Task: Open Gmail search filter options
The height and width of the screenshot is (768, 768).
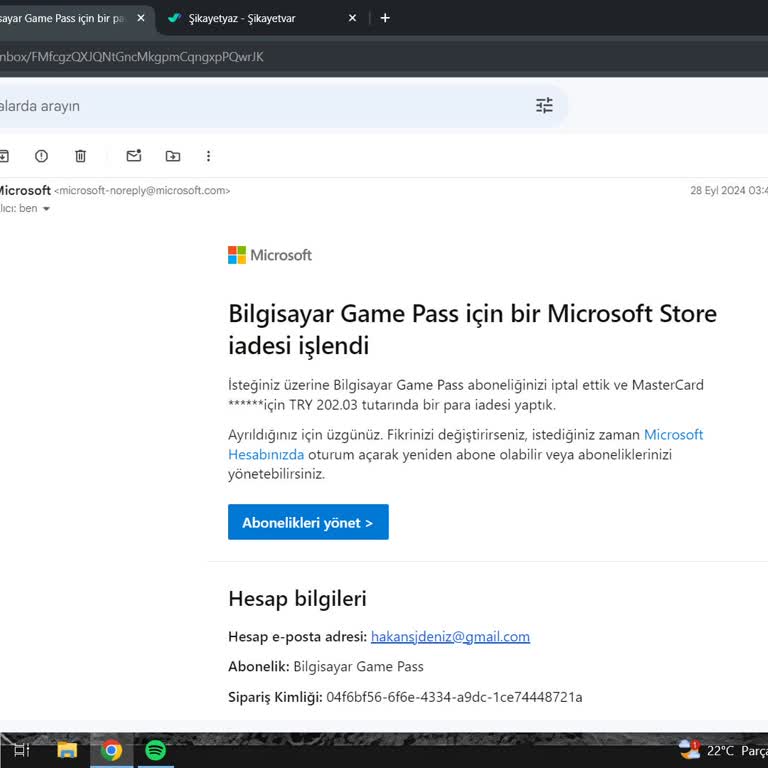Action: coord(544,105)
